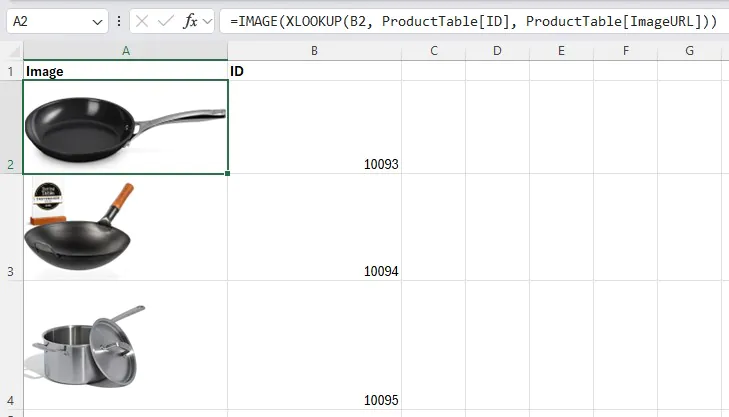Click the Name Box showing A2
729x417 pixels.
click(x=57, y=21)
